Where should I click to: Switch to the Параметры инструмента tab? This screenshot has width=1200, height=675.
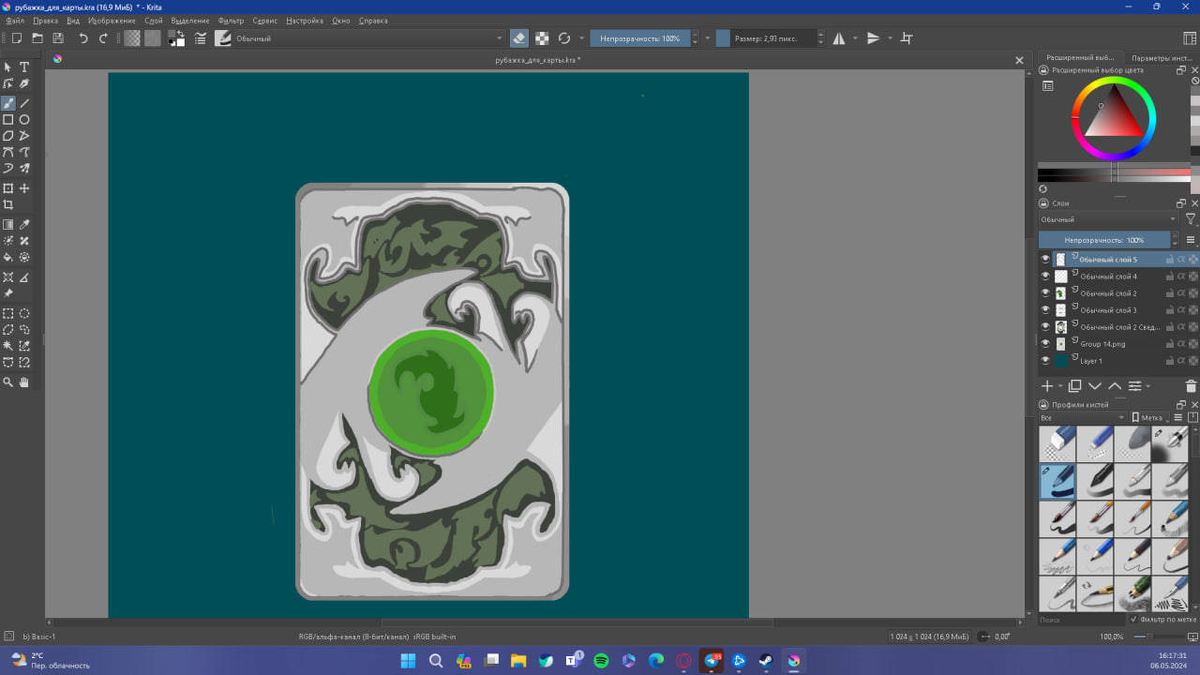pyautogui.click(x=1162, y=58)
